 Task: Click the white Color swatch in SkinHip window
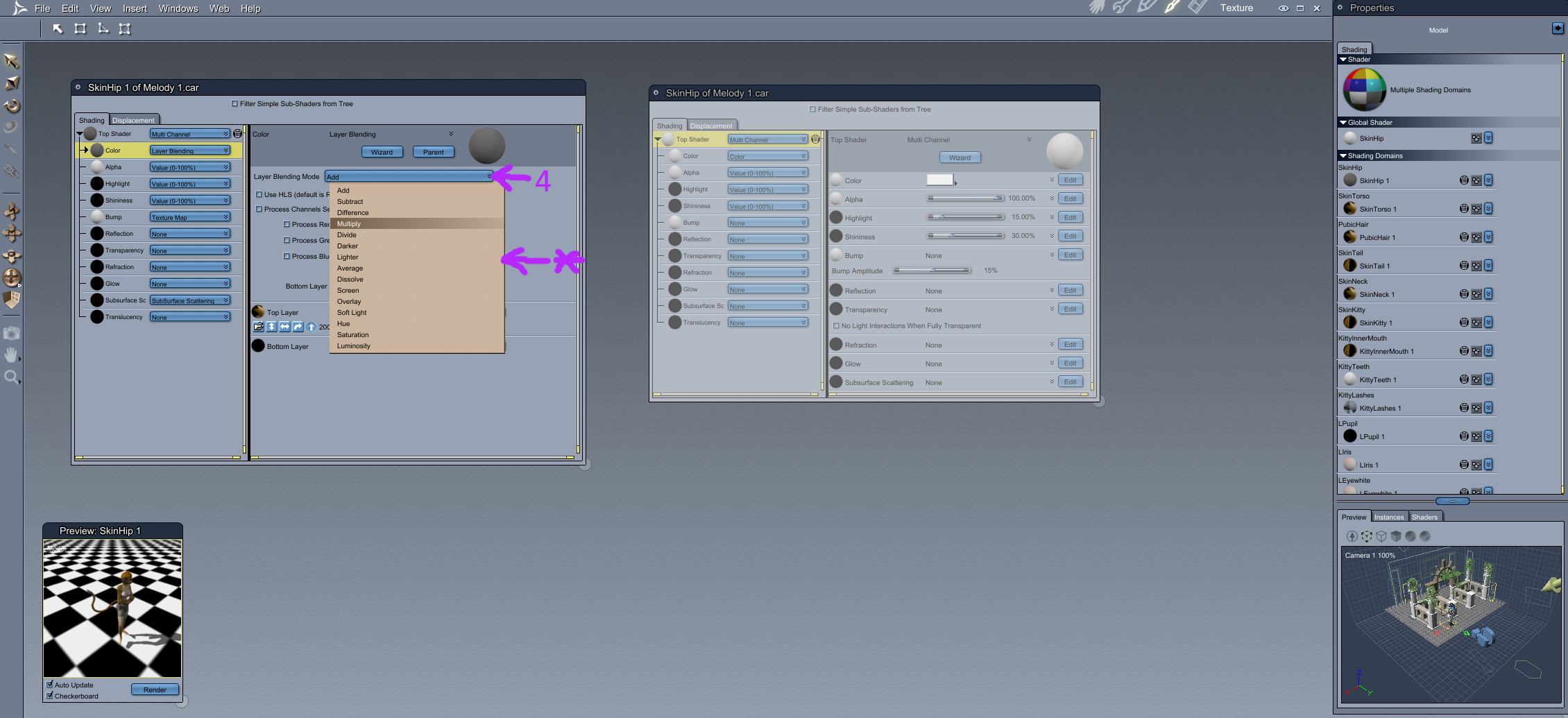click(940, 180)
